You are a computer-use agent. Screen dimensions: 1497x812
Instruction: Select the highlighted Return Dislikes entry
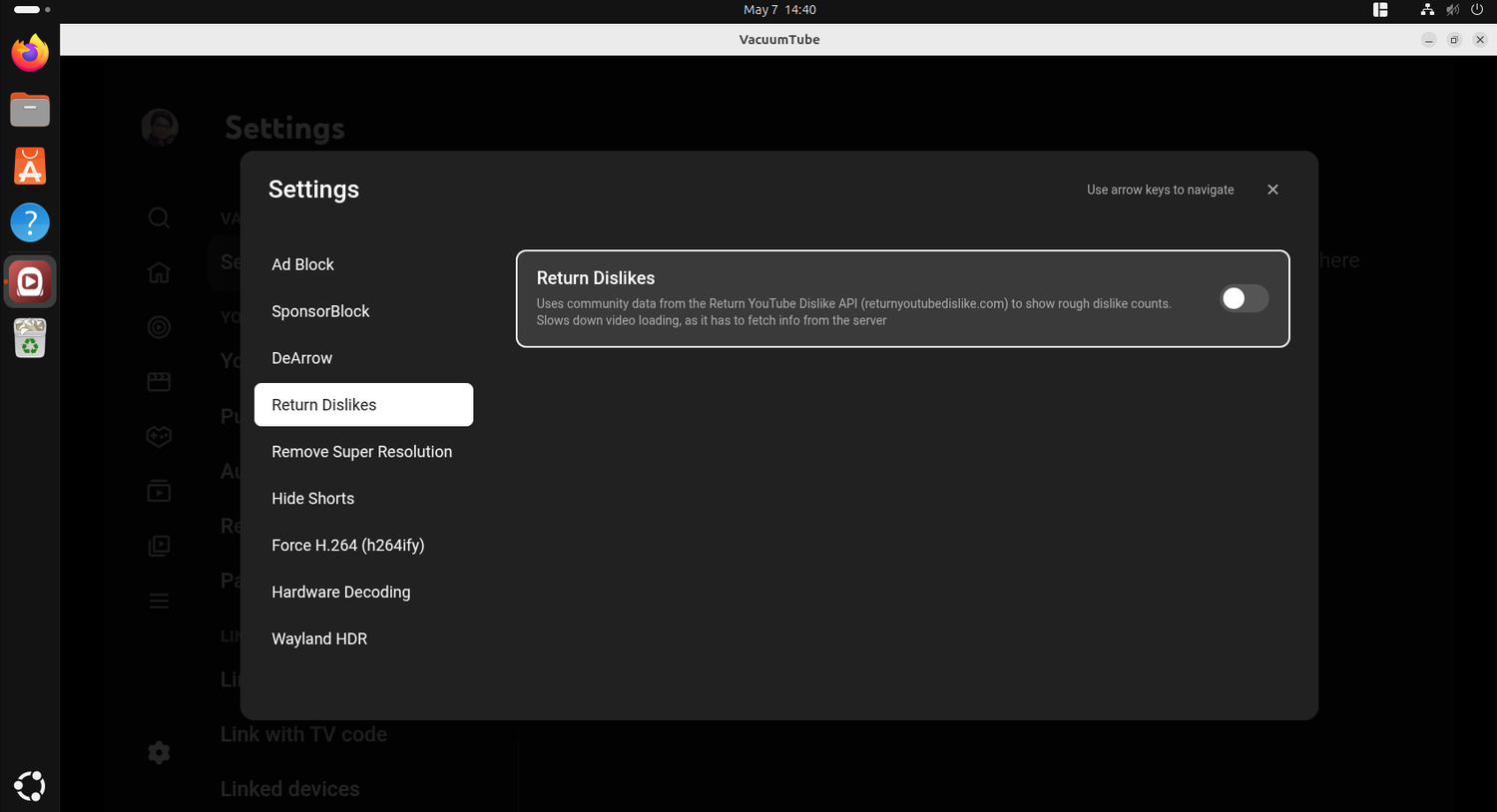coord(363,405)
